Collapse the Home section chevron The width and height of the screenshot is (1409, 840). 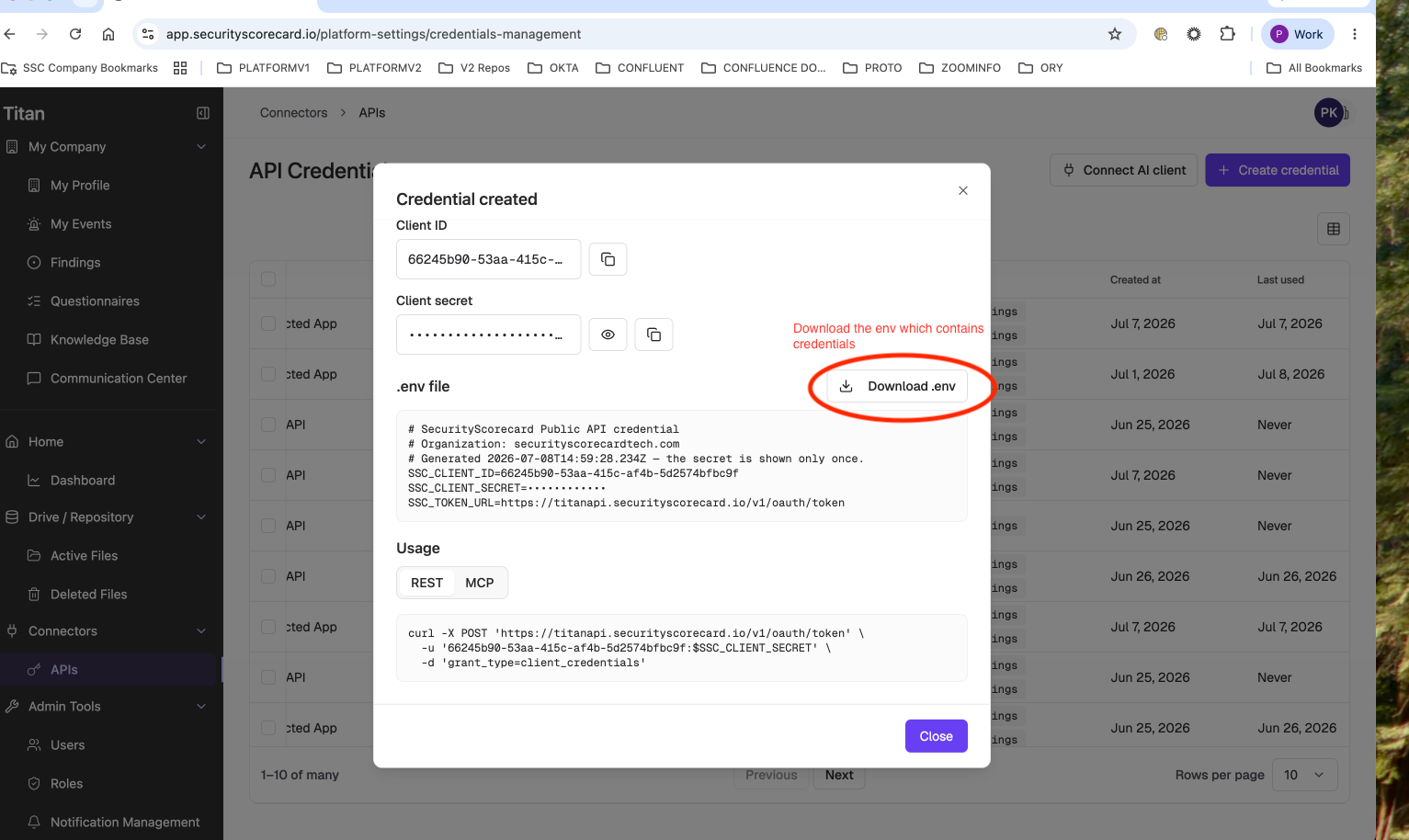point(201,442)
